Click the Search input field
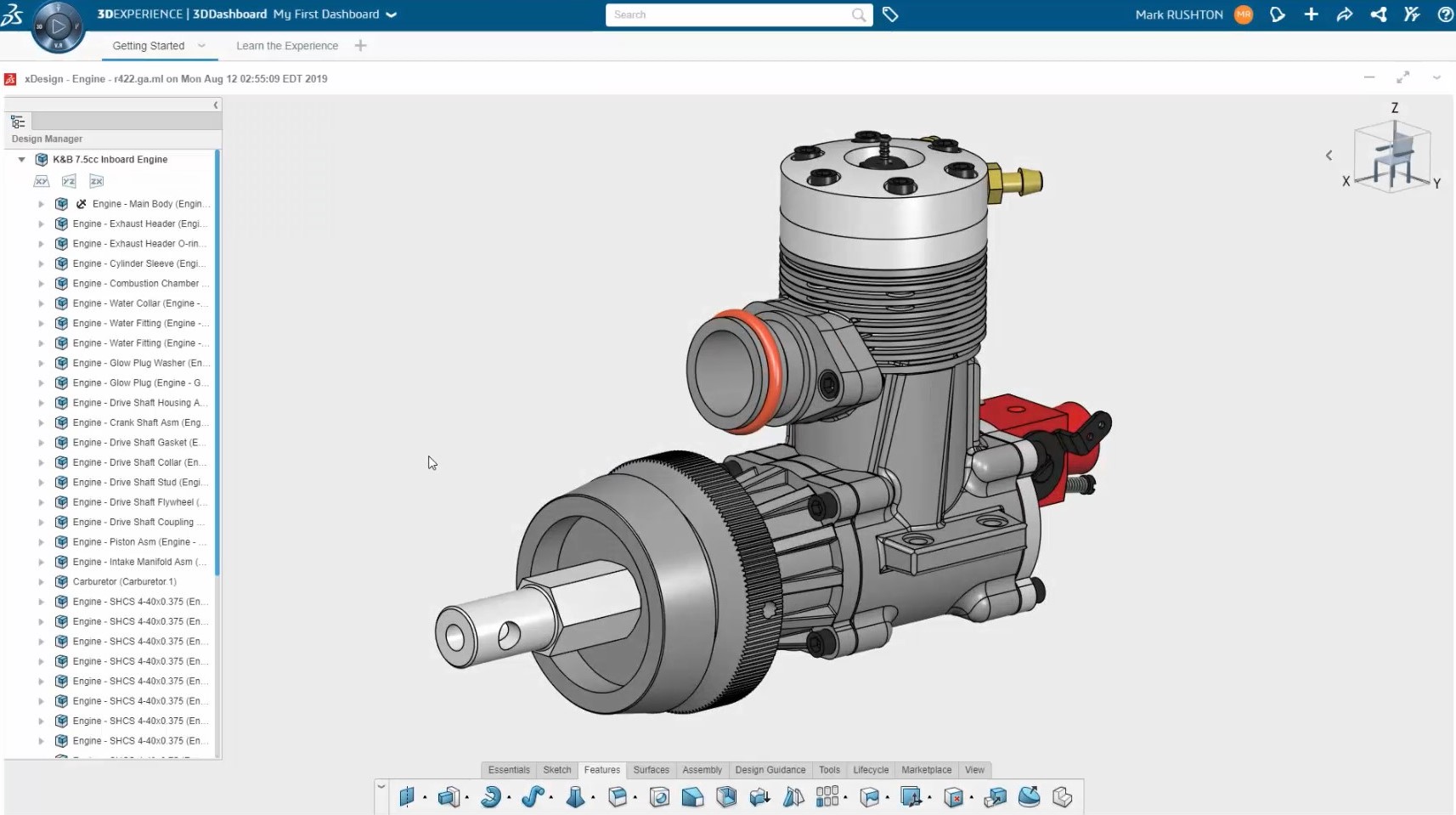Viewport: 1456px width, 815px height. (731, 14)
